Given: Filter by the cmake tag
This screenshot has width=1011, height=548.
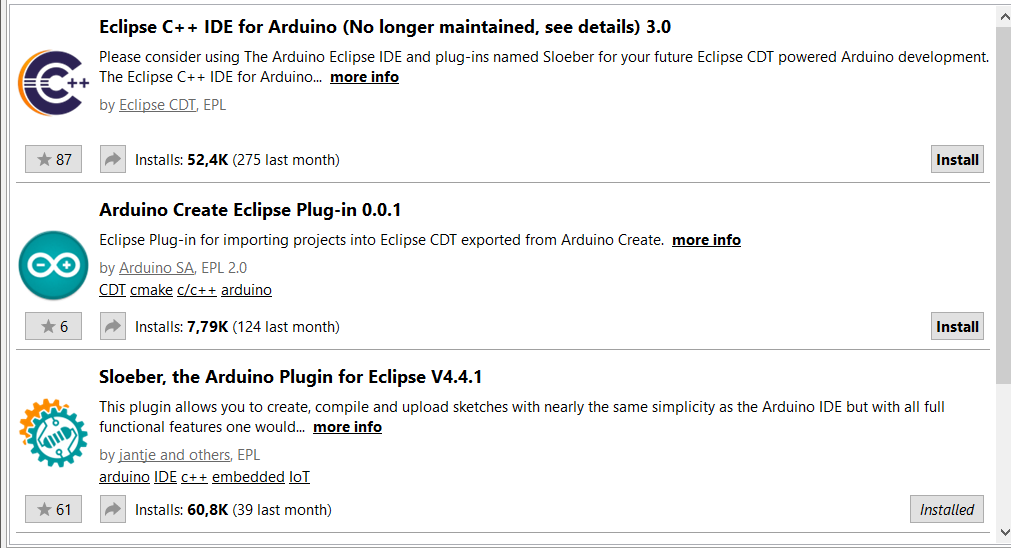Looking at the screenshot, I should coord(152,290).
